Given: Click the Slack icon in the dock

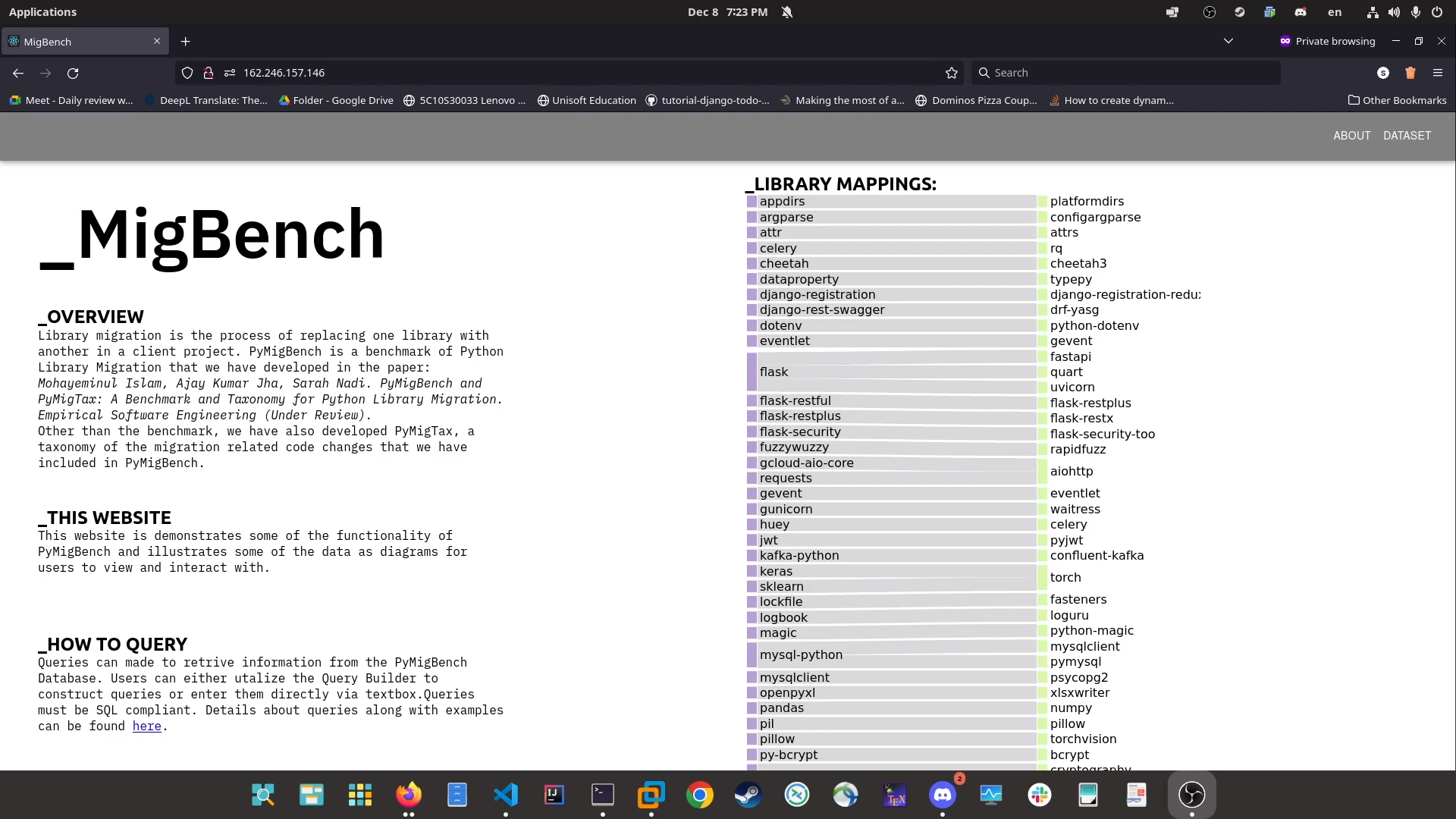Looking at the screenshot, I should (x=1040, y=795).
